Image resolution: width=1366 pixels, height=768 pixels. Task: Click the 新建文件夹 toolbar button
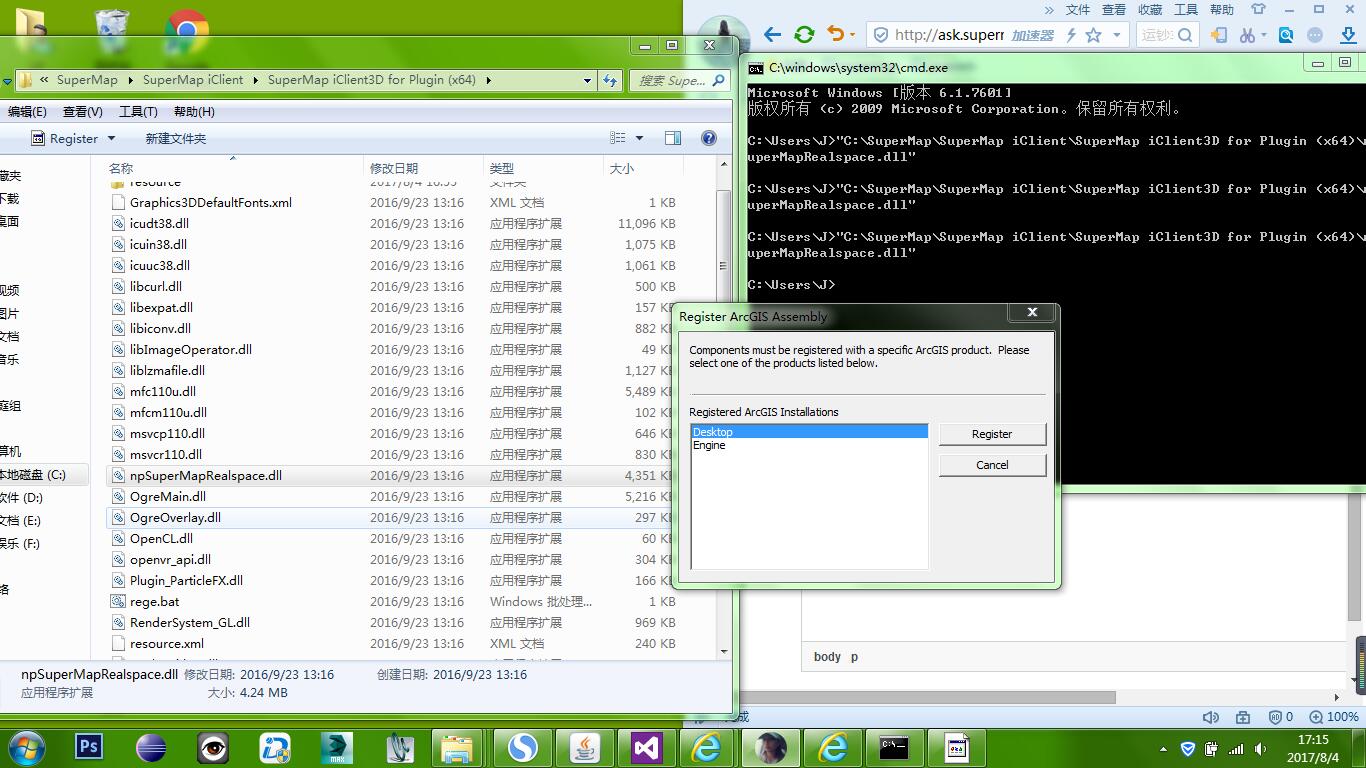coord(176,139)
